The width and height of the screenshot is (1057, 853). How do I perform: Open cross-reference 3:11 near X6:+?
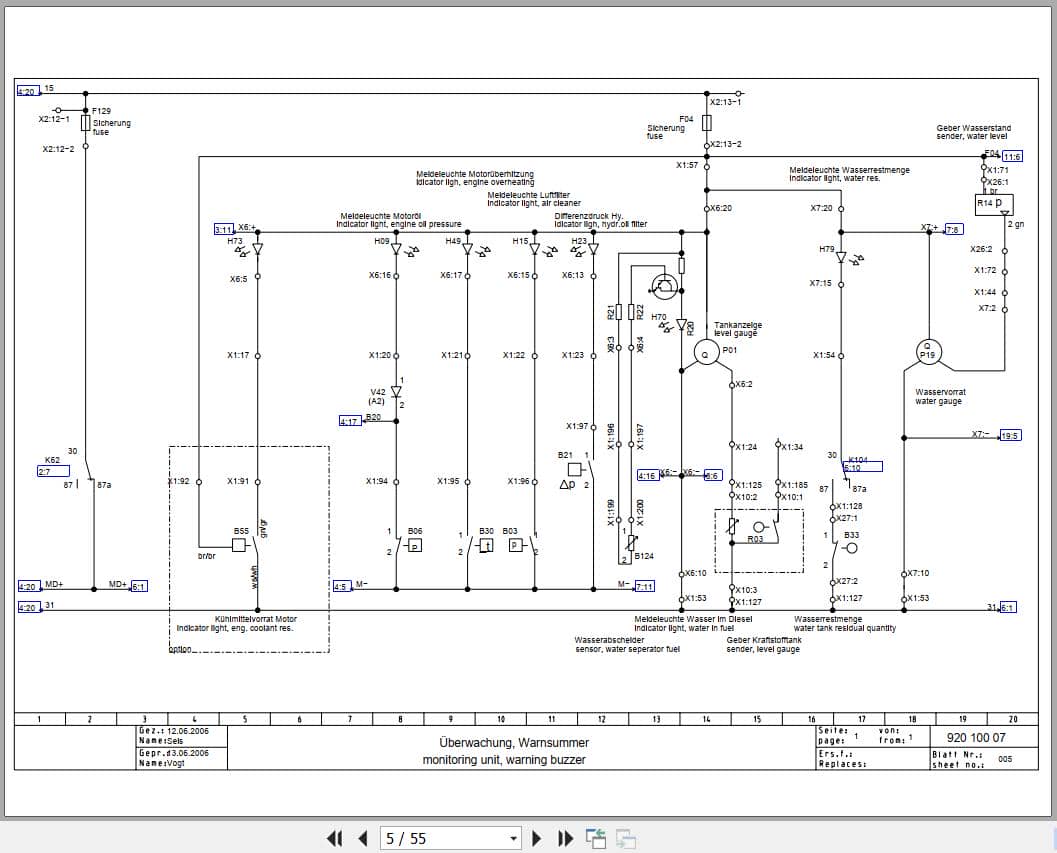click(x=224, y=229)
